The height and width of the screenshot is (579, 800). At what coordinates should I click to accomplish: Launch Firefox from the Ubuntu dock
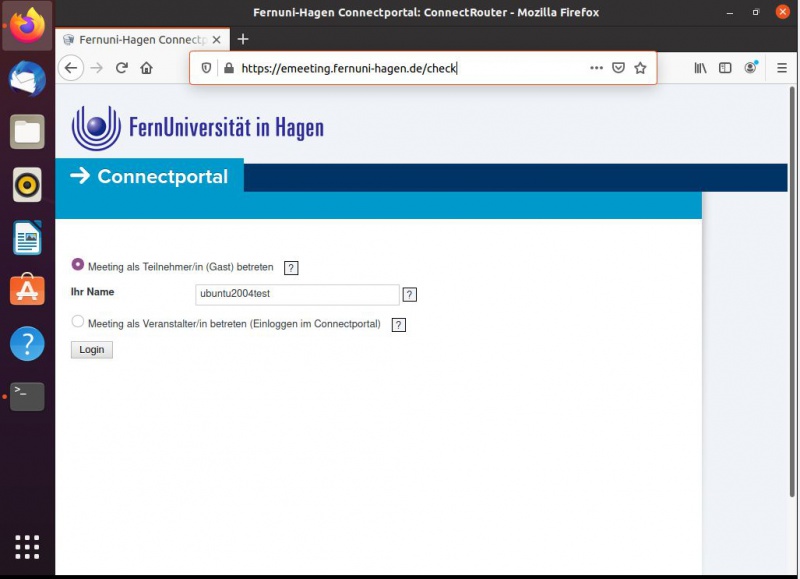pyautogui.click(x=27, y=26)
